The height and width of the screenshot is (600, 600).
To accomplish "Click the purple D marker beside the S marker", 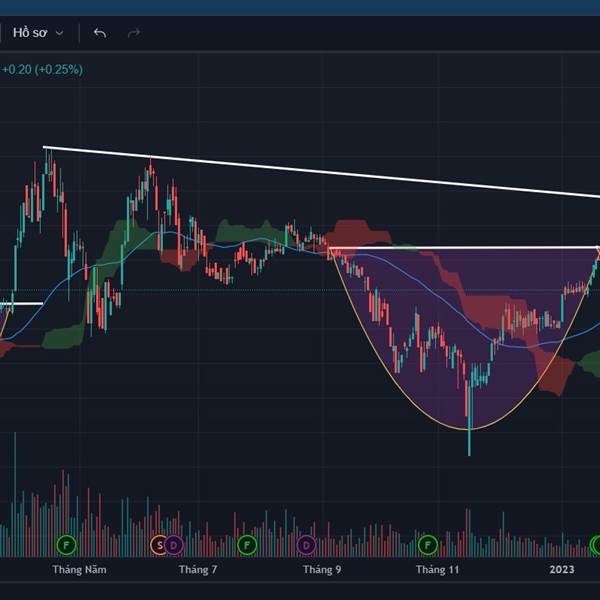I will [x=174, y=545].
